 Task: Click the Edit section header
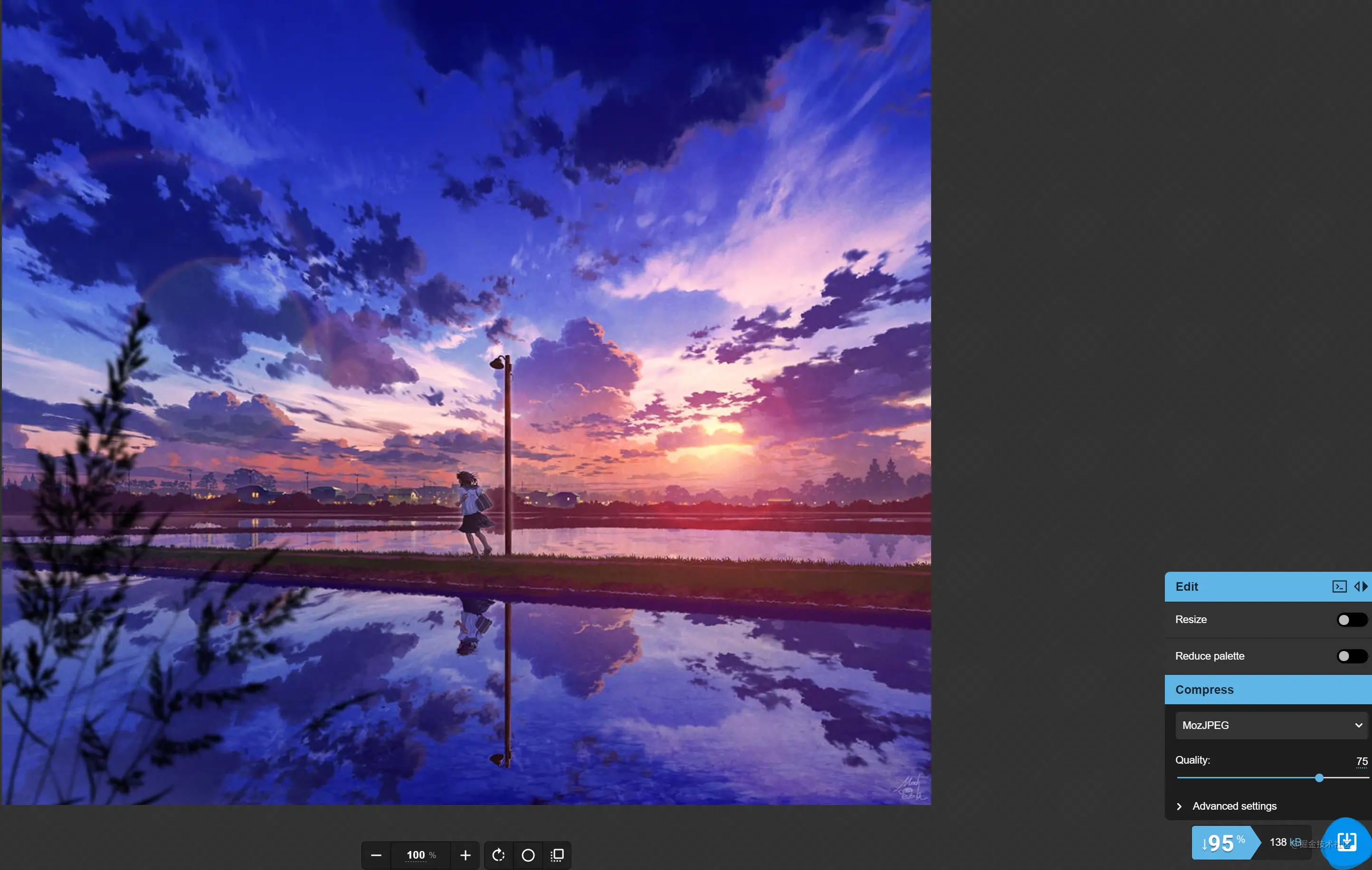1187,586
